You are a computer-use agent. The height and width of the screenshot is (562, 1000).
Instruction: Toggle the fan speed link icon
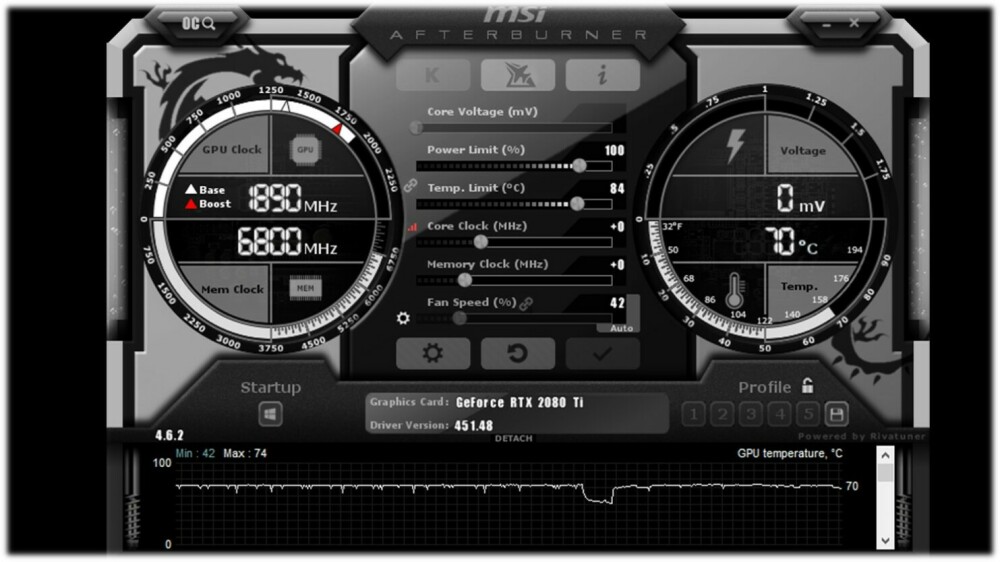click(x=526, y=304)
